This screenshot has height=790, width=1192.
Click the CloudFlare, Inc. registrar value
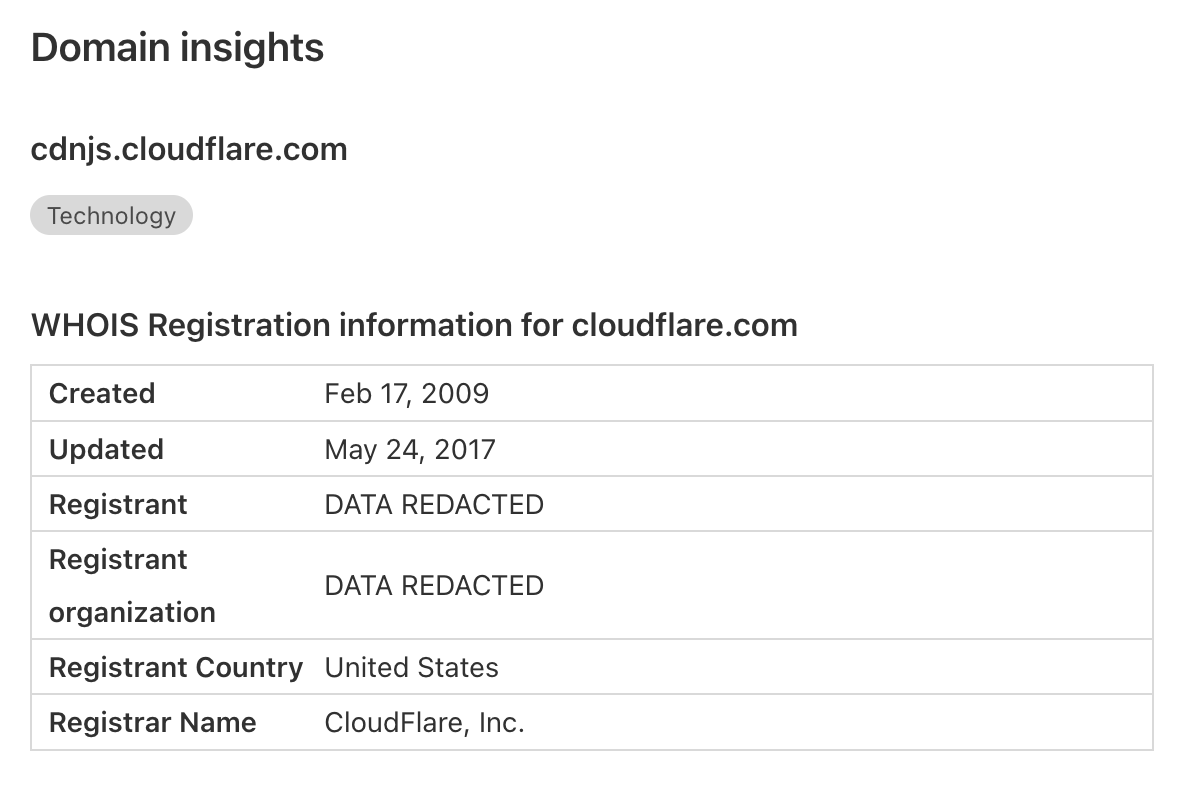(x=424, y=722)
